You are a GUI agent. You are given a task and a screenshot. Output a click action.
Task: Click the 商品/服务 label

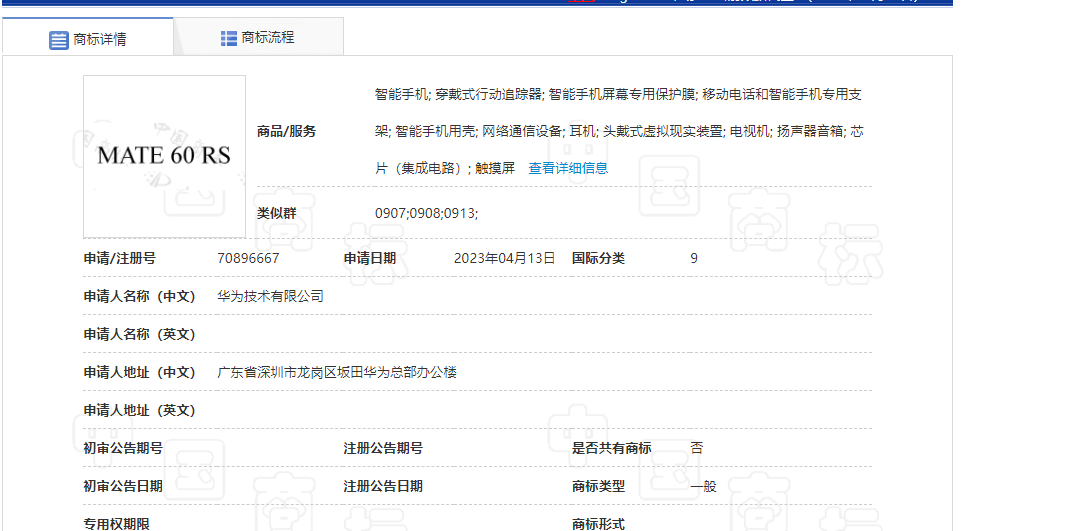[286, 131]
